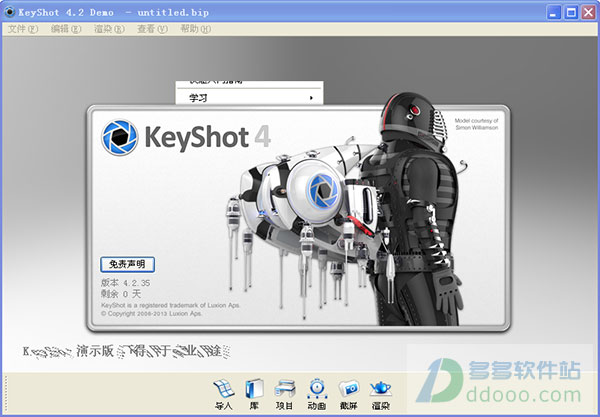Open the 查看 (View) menu
This screenshot has height=417, width=600.
click(152, 29)
